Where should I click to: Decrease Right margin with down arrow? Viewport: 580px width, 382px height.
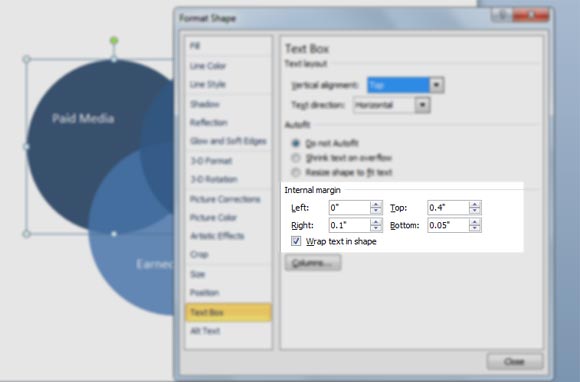[376, 229]
